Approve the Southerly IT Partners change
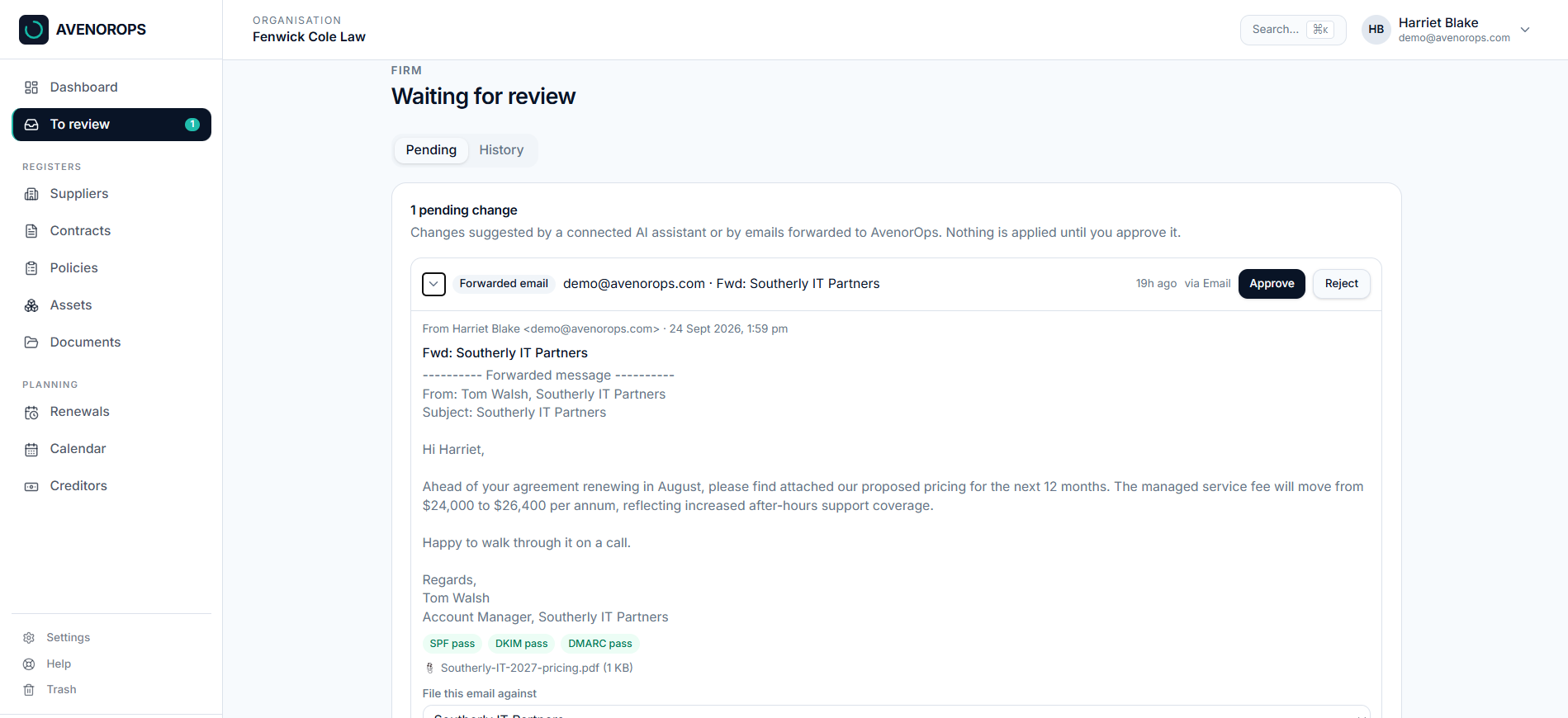This screenshot has width=1568, height=718. pyautogui.click(x=1272, y=284)
